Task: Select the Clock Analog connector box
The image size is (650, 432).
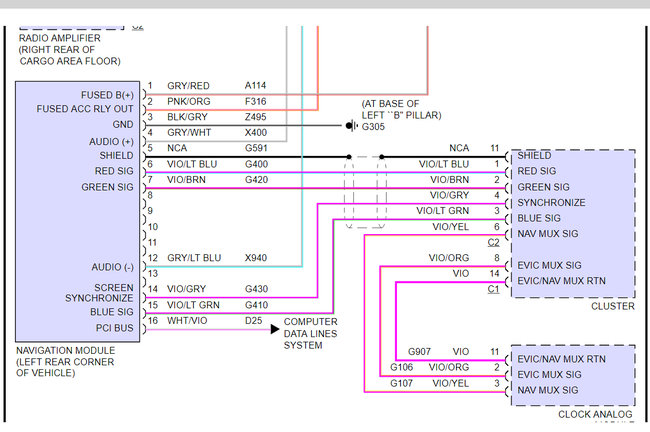Action: pyautogui.click(x=572, y=375)
